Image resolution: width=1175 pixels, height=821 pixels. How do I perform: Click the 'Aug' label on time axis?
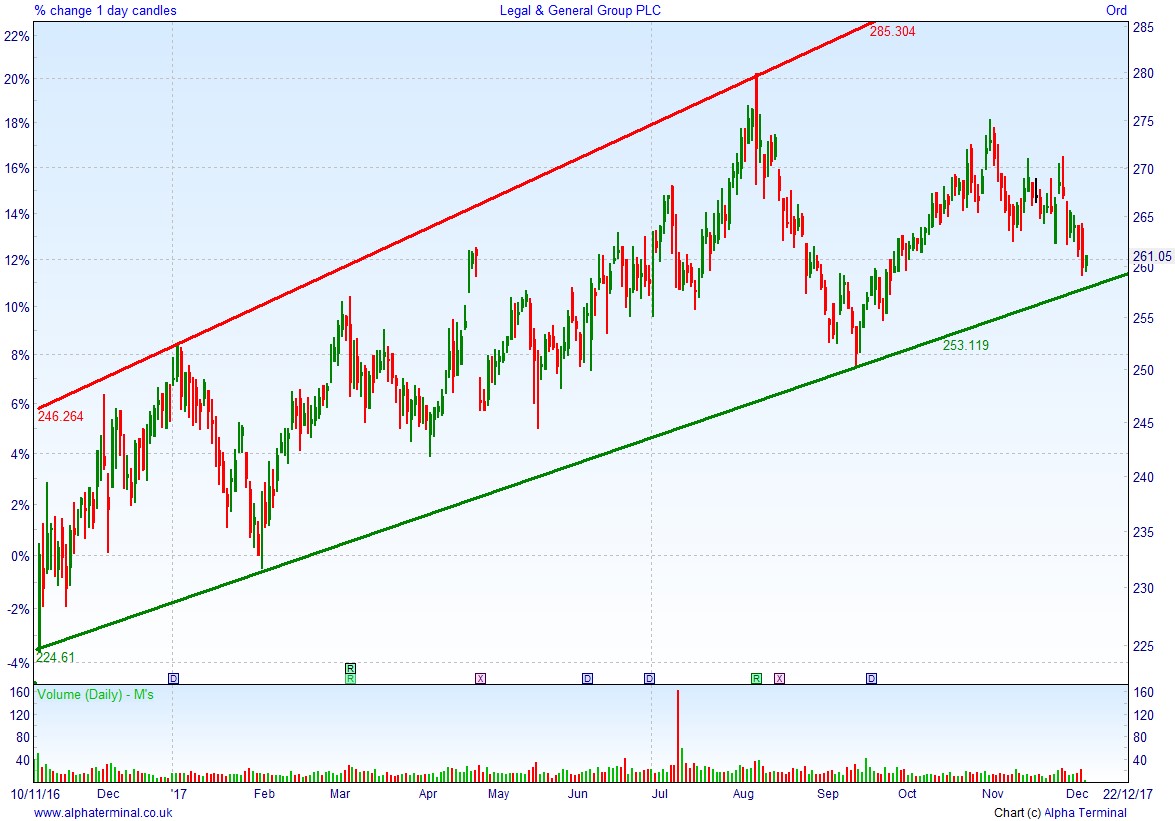[x=743, y=793]
